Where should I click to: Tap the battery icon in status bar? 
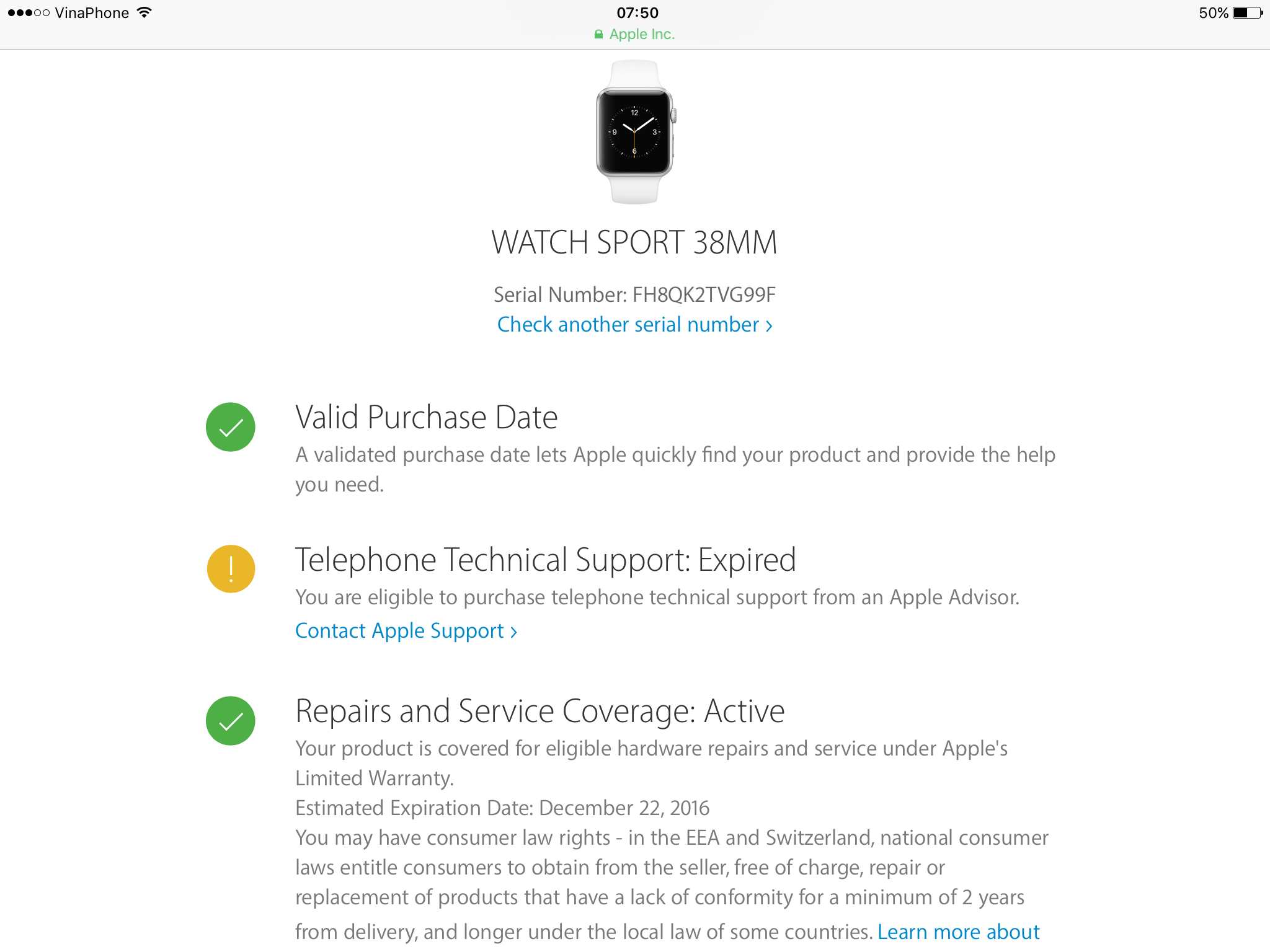click(x=1248, y=12)
